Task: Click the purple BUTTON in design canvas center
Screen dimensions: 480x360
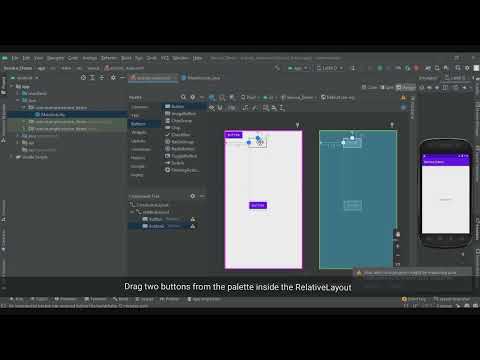Action: point(258,205)
